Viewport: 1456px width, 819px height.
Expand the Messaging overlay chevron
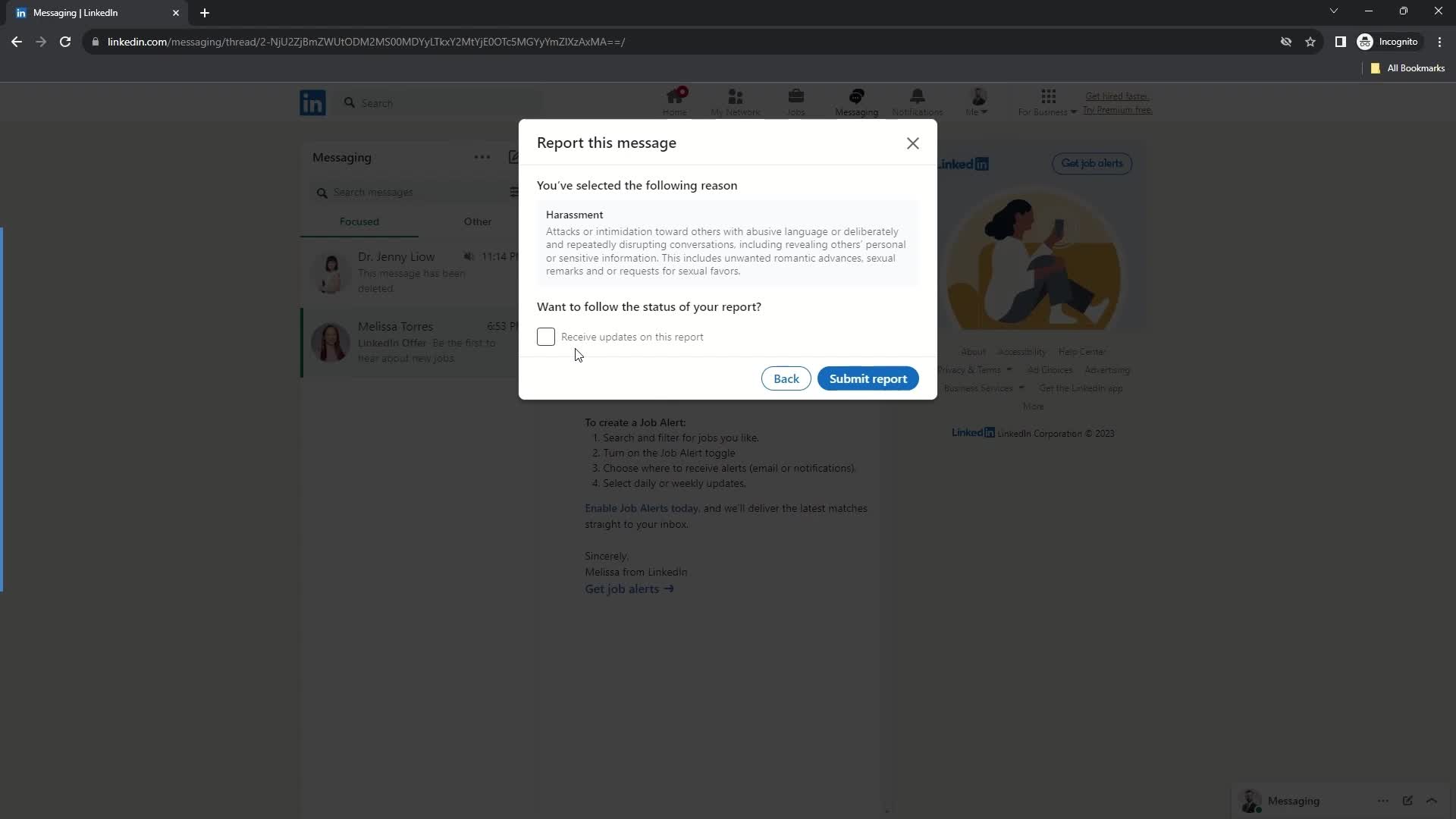[1432, 801]
